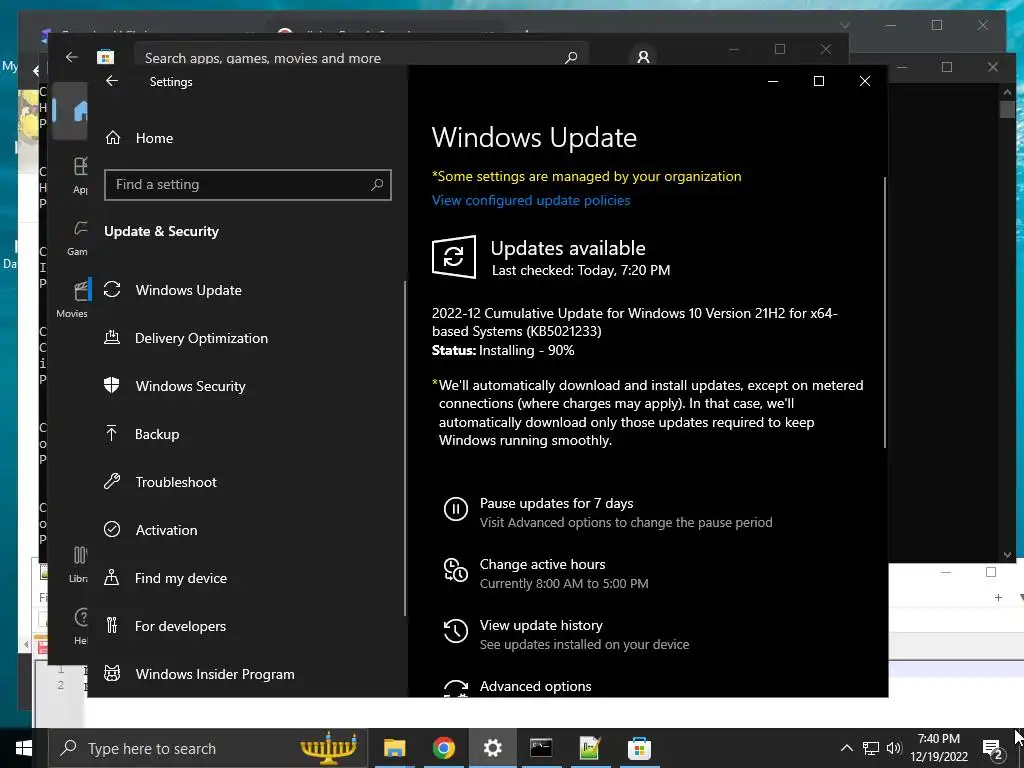Image resolution: width=1024 pixels, height=768 pixels.
Task: Click Microsoft Store search magnifier icon
Action: 571,57
